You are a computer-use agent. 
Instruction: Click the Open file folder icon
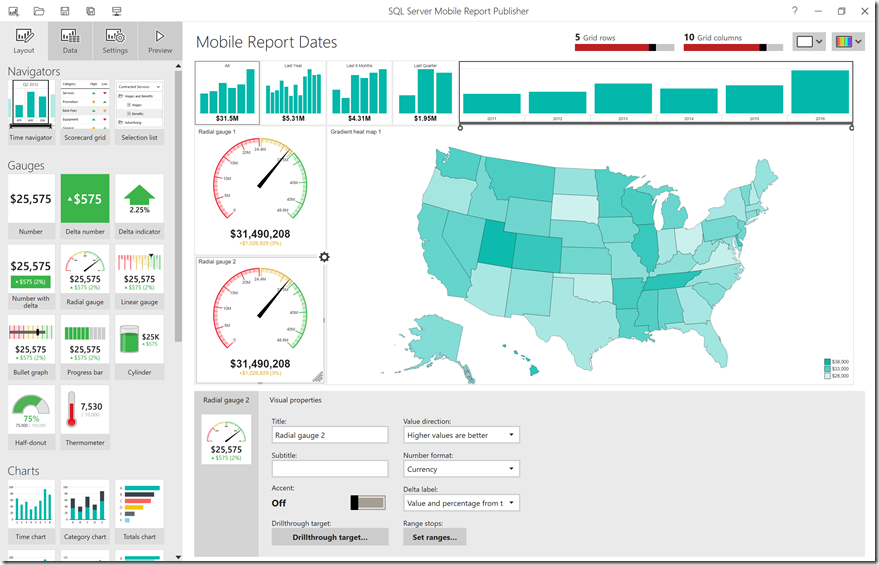pos(39,11)
